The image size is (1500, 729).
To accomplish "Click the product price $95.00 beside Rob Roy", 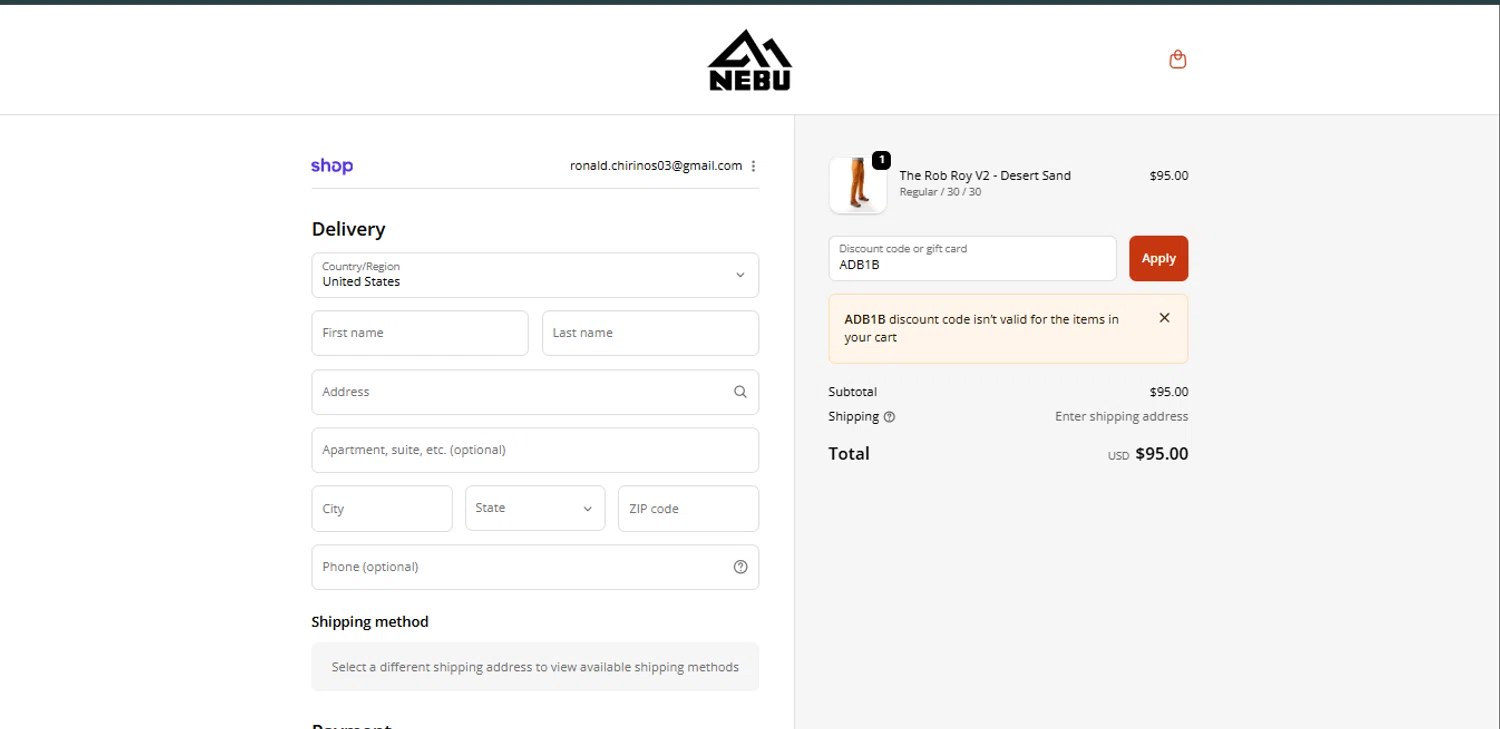I will coord(1169,176).
